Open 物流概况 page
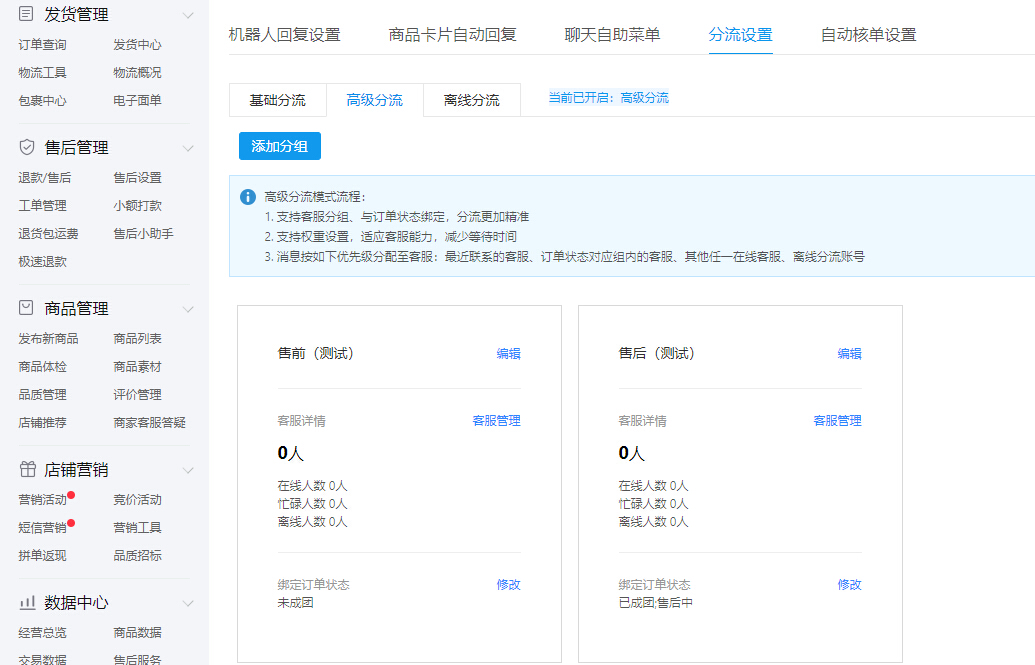Screen dimensions: 1035x665 [x=137, y=73]
